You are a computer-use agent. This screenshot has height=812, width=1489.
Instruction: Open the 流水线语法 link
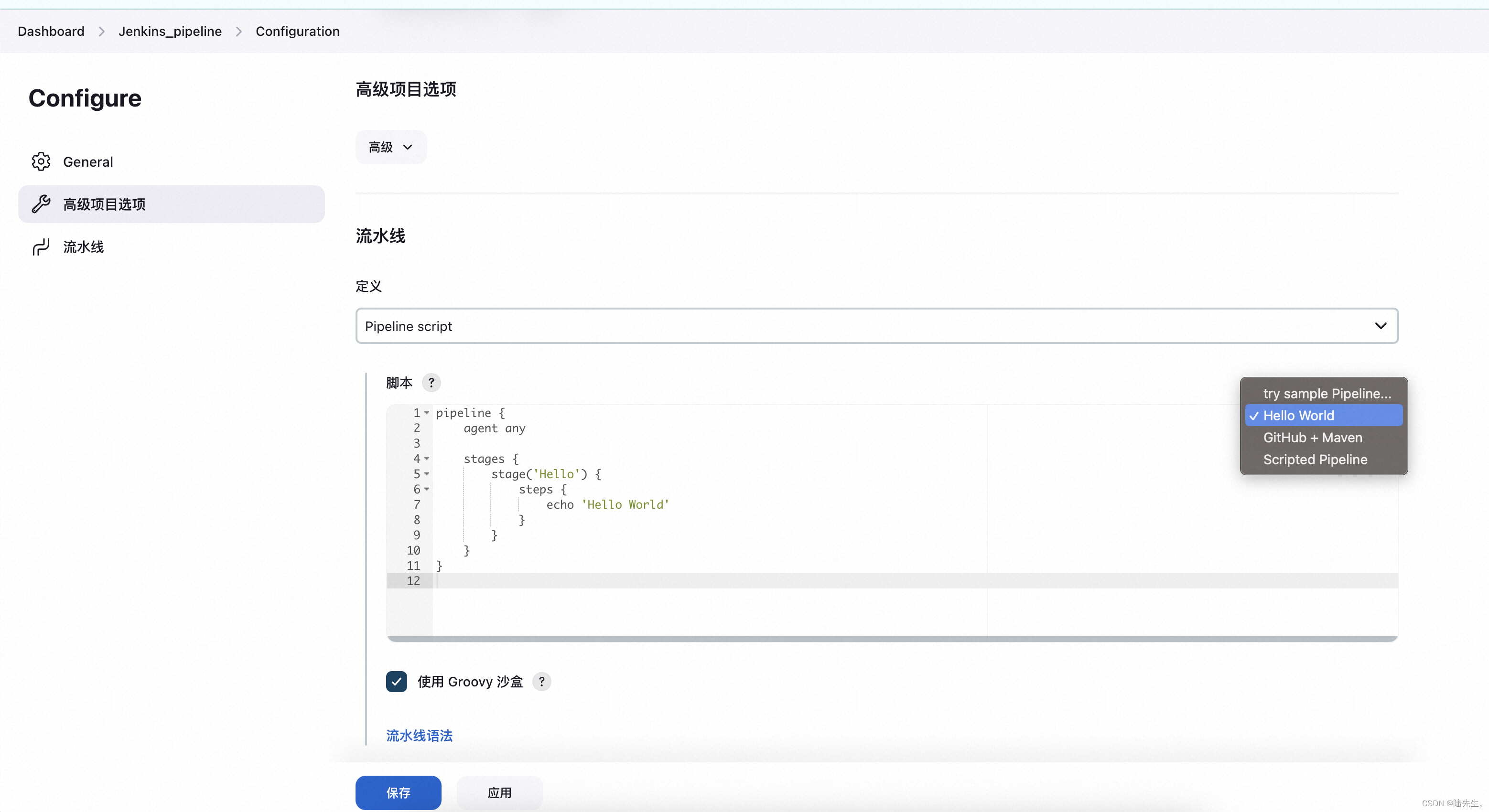point(418,736)
